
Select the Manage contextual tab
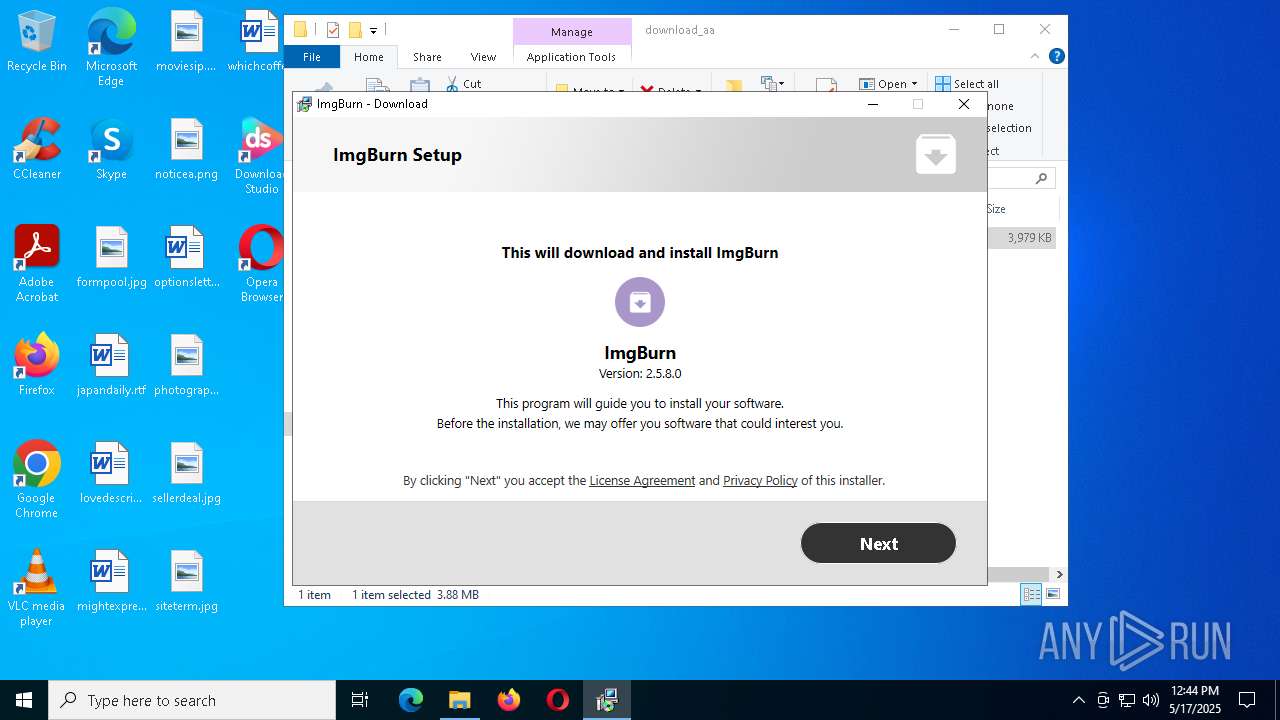point(572,32)
